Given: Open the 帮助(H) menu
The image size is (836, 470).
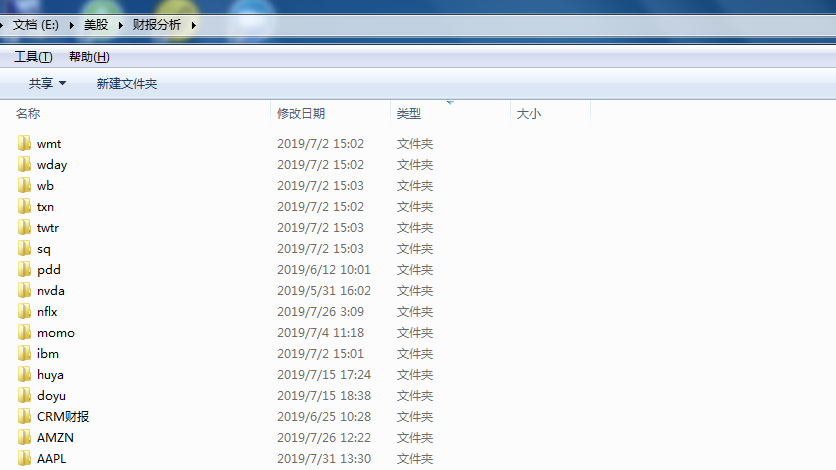Looking at the screenshot, I should (90, 57).
